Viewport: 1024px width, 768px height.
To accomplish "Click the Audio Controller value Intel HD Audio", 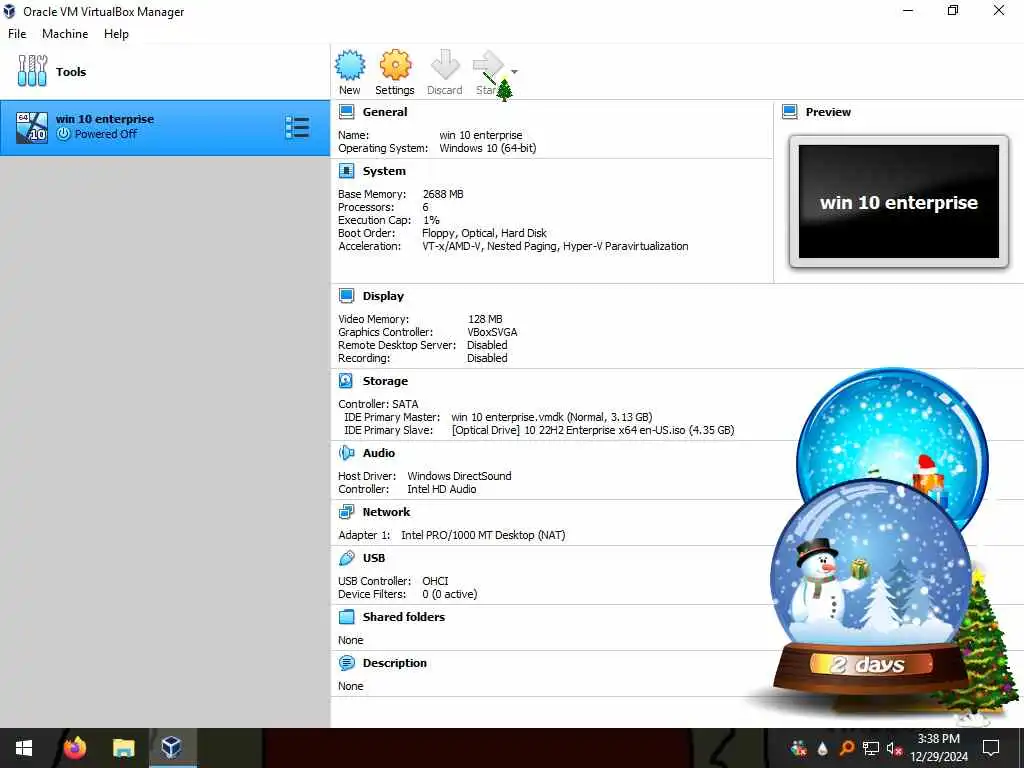I will pos(441,489).
